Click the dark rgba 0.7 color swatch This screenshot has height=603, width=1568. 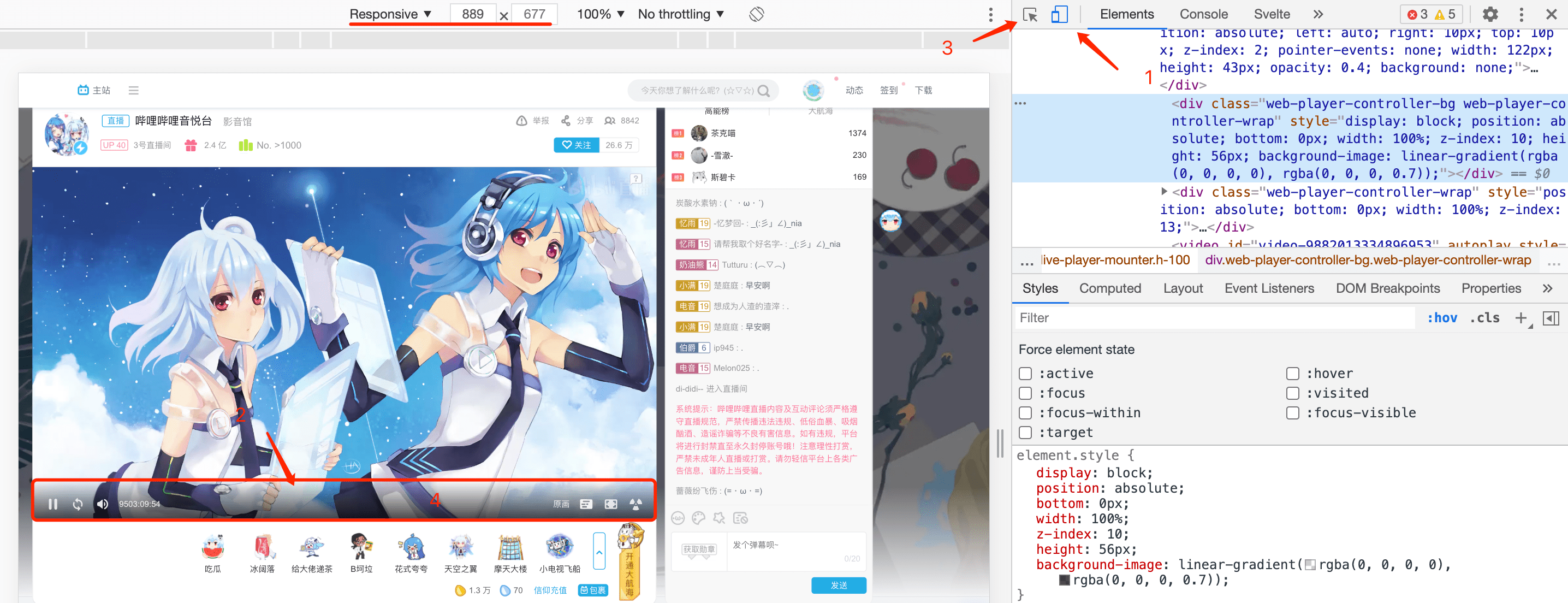[1064, 581]
